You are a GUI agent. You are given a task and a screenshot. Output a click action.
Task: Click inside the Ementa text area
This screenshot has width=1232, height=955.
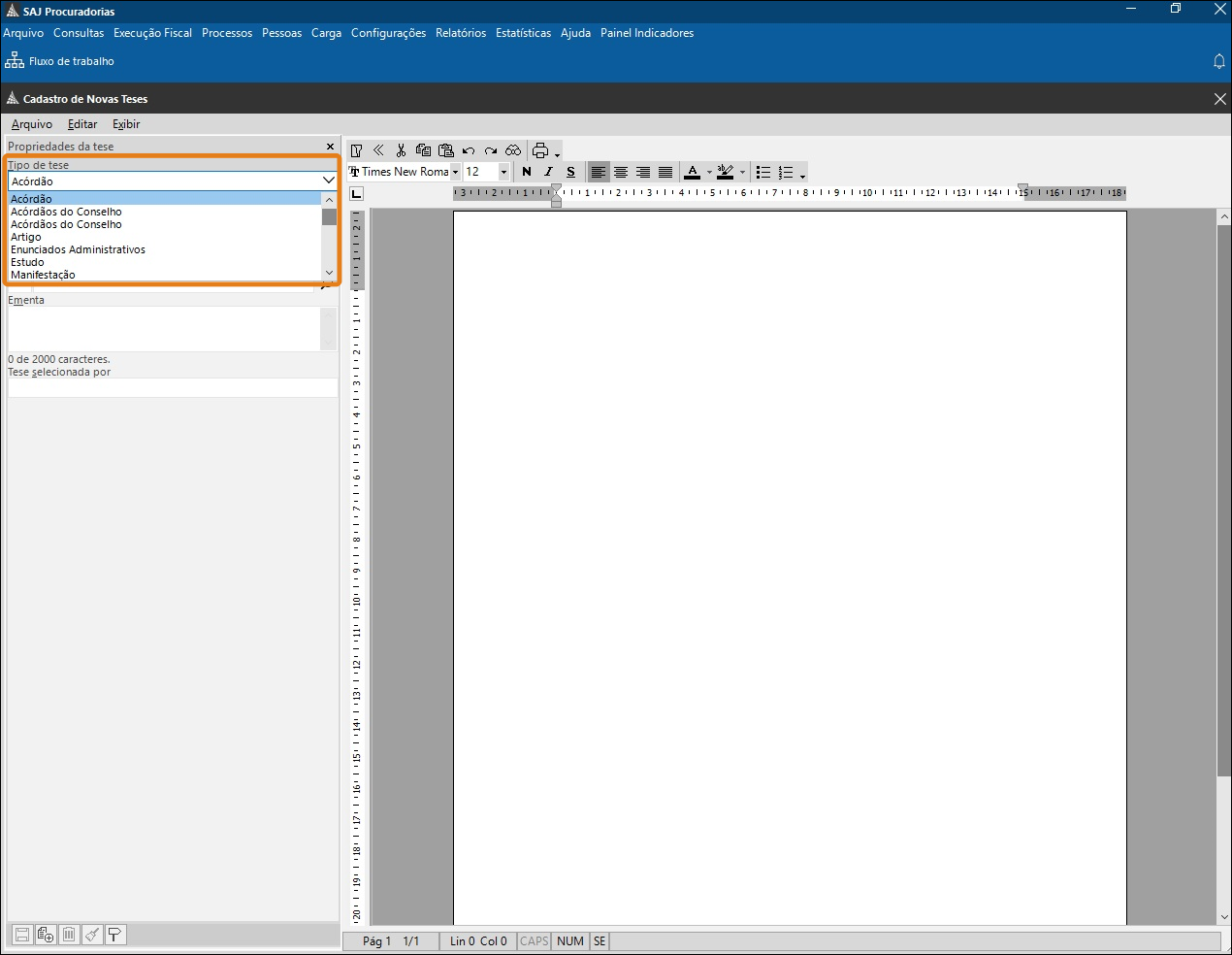click(164, 329)
